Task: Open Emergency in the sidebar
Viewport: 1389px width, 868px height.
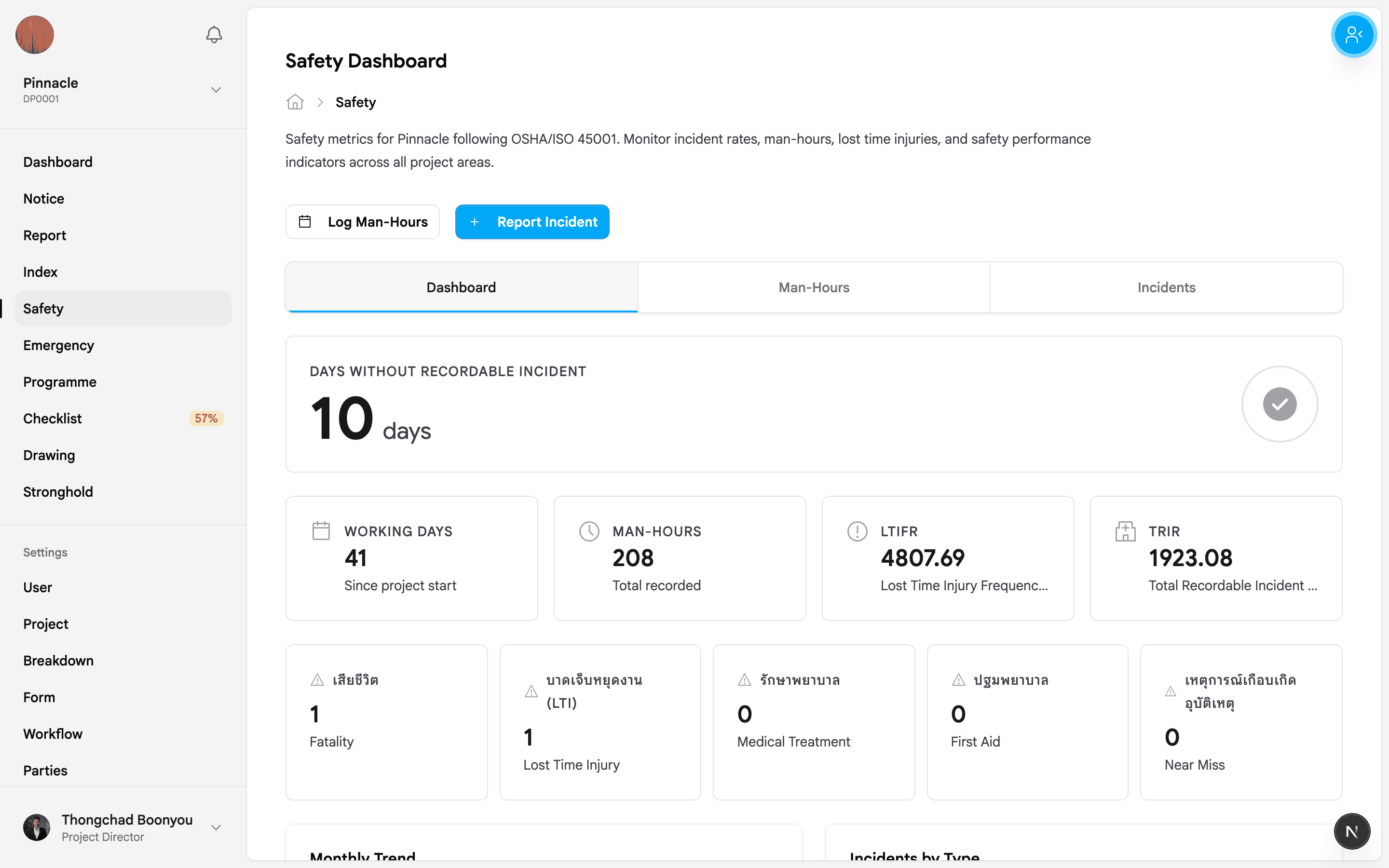Action: tap(58, 345)
